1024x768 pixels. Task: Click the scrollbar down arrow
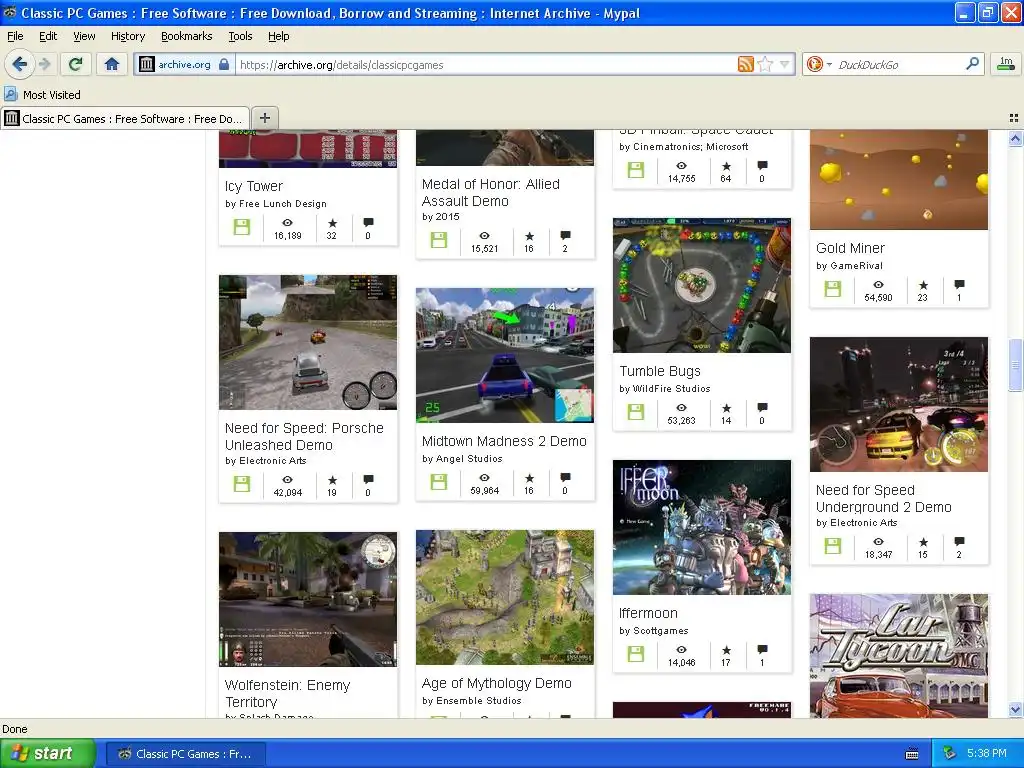pos(1015,710)
